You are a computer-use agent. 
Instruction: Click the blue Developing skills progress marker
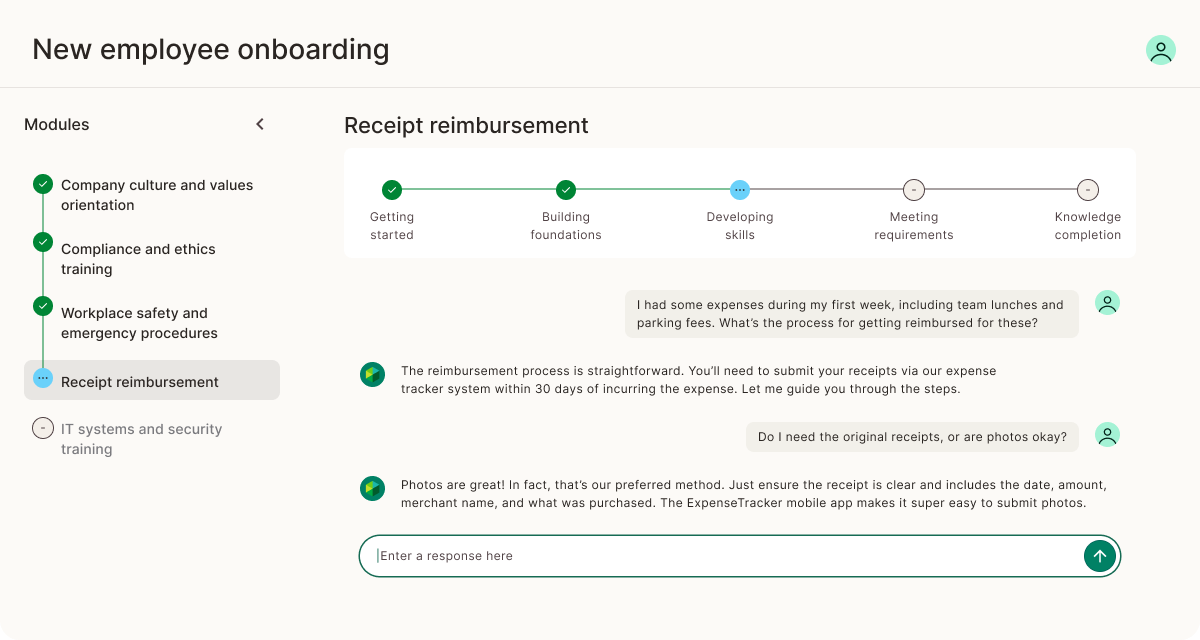[739, 190]
